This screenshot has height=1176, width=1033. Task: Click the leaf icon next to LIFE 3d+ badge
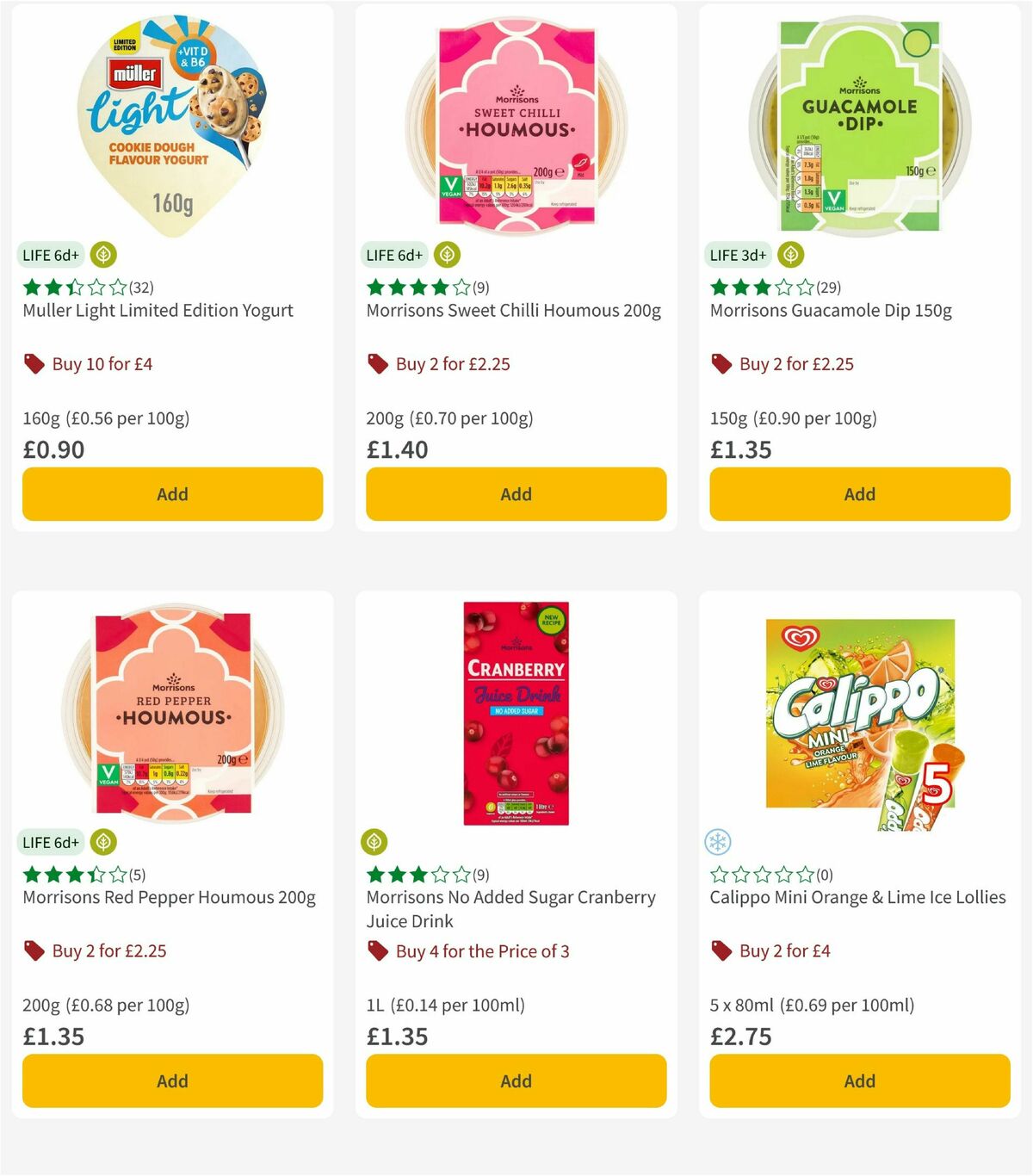789,255
